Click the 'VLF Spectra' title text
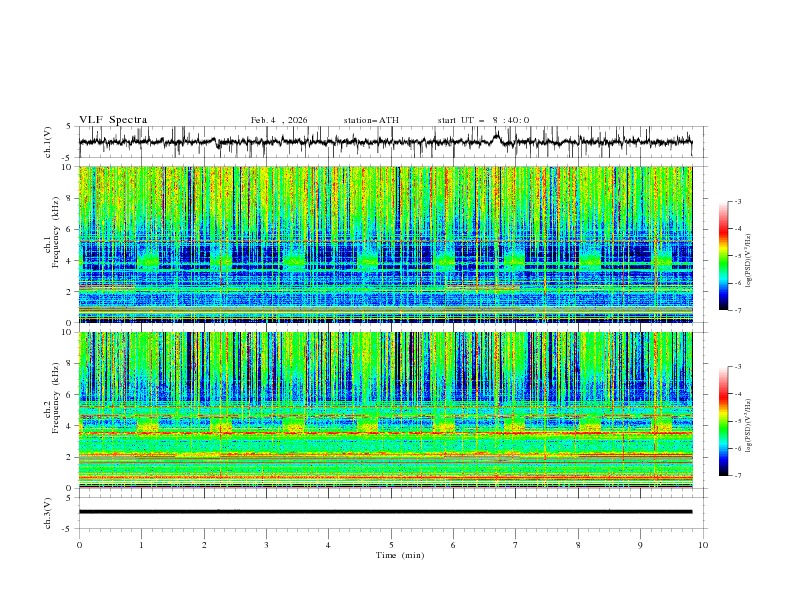The height and width of the screenshot is (612, 792). click(113, 120)
